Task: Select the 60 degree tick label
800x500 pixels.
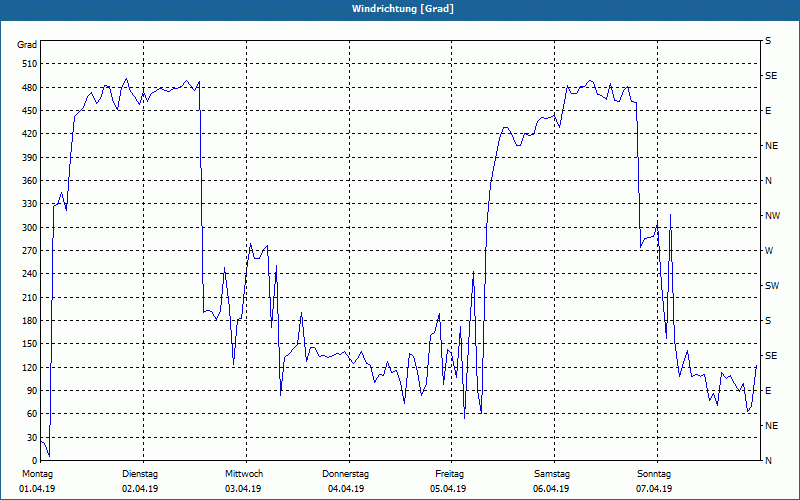Action: pyautogui.click(x=32, y=414)
